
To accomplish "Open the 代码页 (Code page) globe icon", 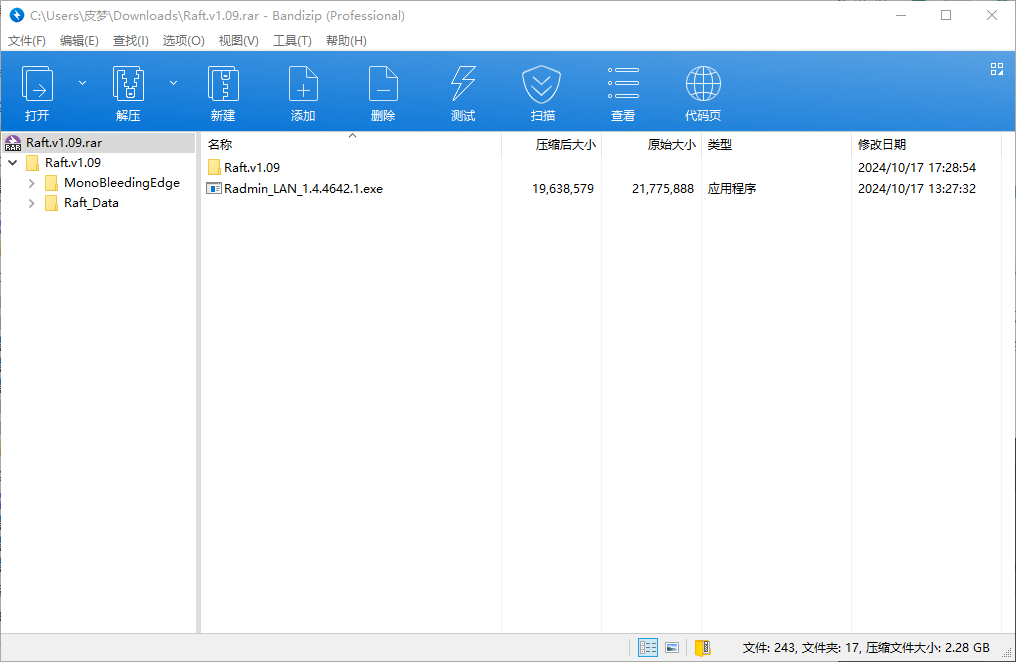I will pyautogui.click(x=703, y=85).
